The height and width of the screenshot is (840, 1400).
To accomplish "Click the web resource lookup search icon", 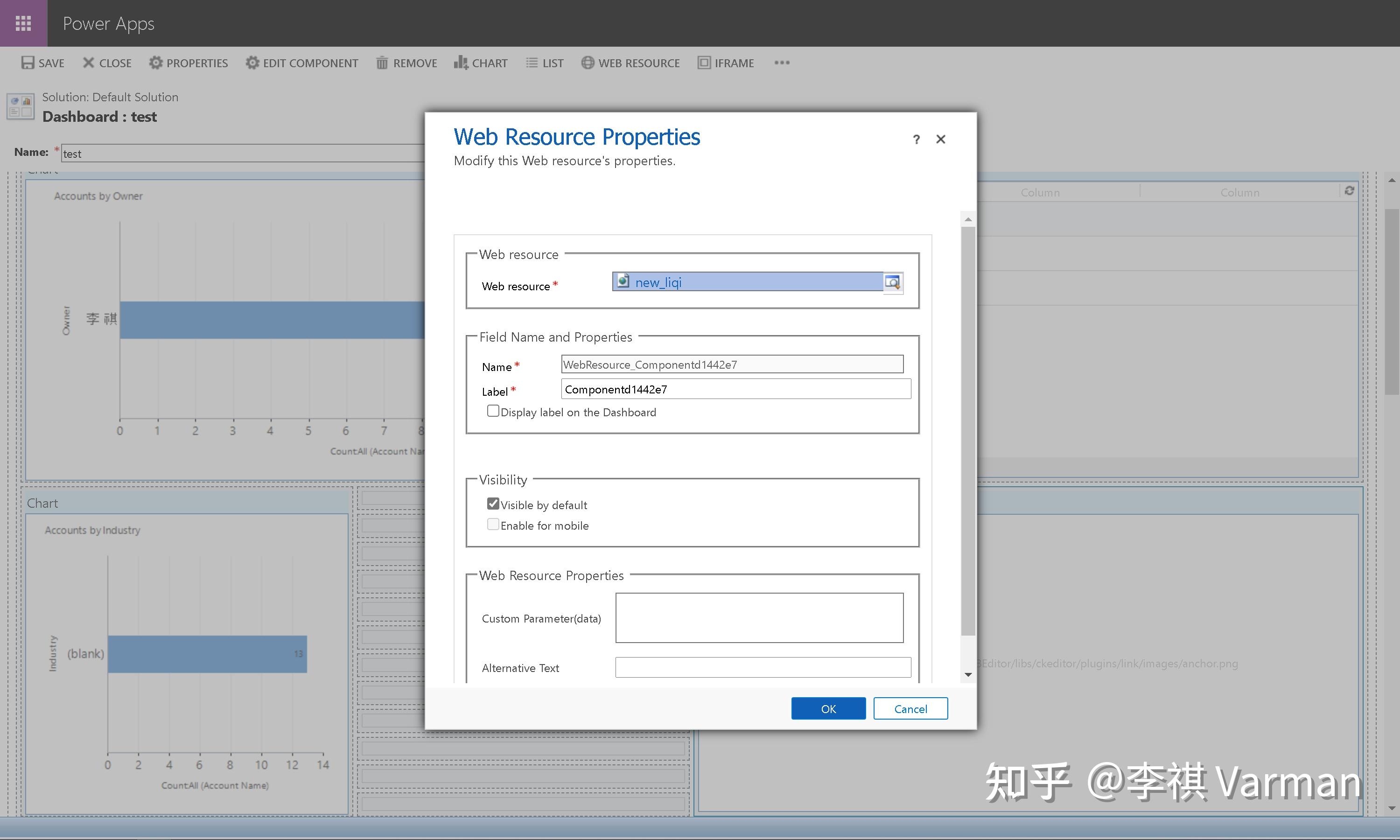I will (892, 282).
